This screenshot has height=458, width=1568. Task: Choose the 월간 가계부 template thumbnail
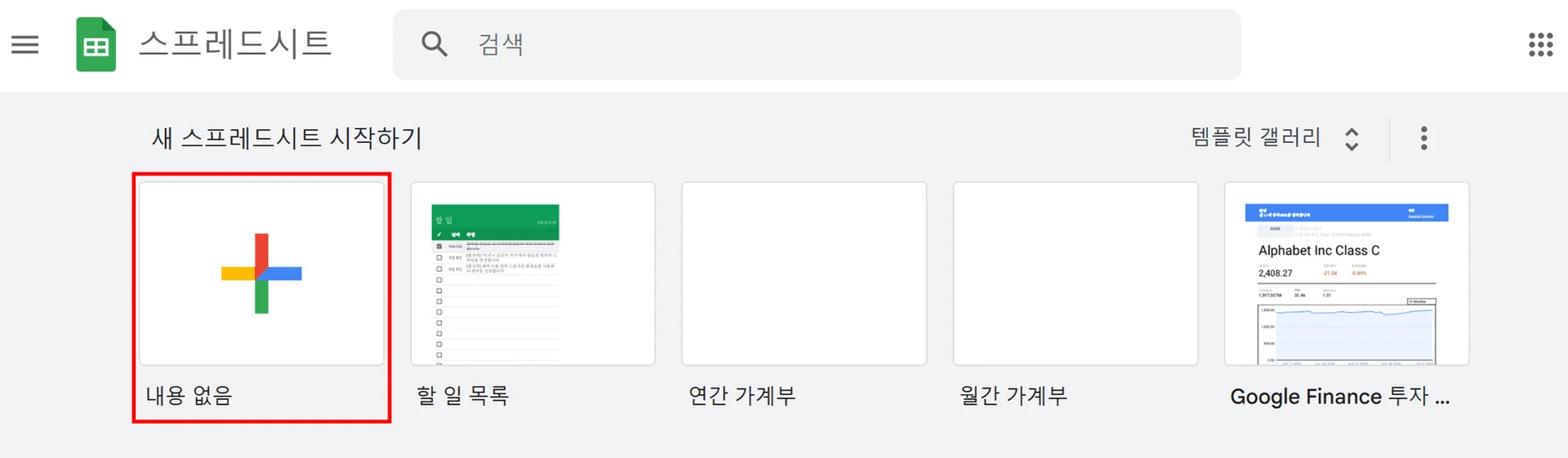coord(1075,273)
